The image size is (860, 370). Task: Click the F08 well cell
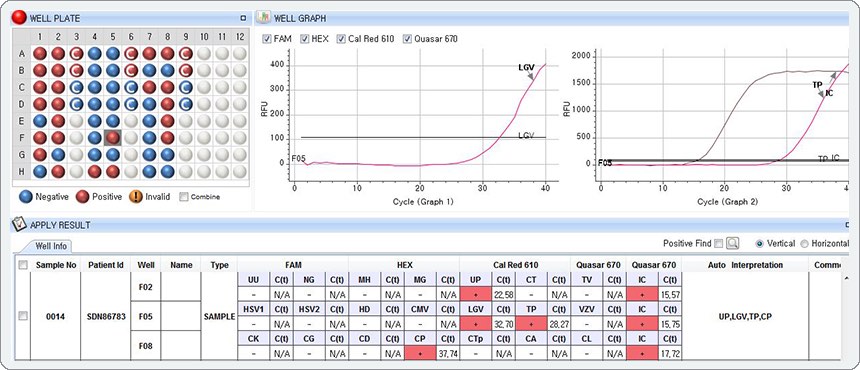(146, 345)
